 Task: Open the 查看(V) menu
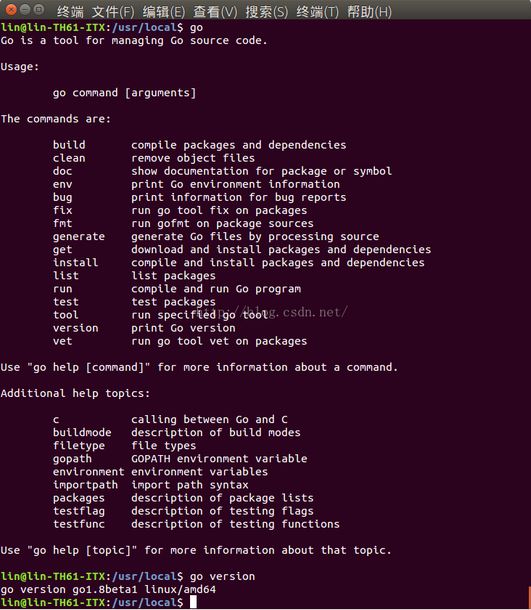(215, 12)
